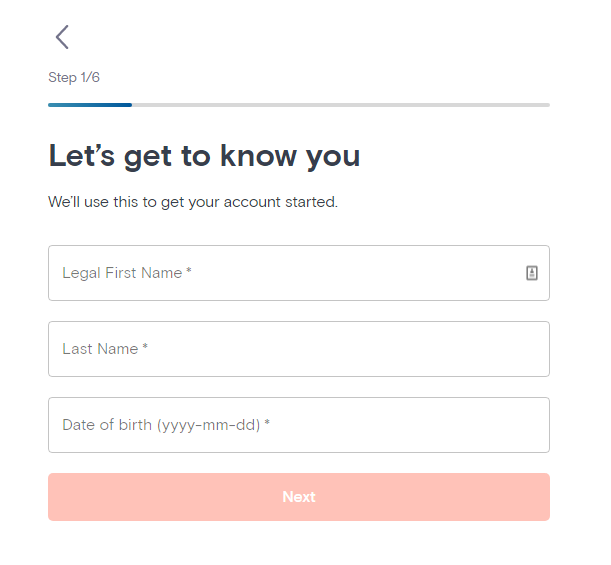Select the "Let's get to know you" heading
The height and width of the screenshot is (565, 611).
204,157
